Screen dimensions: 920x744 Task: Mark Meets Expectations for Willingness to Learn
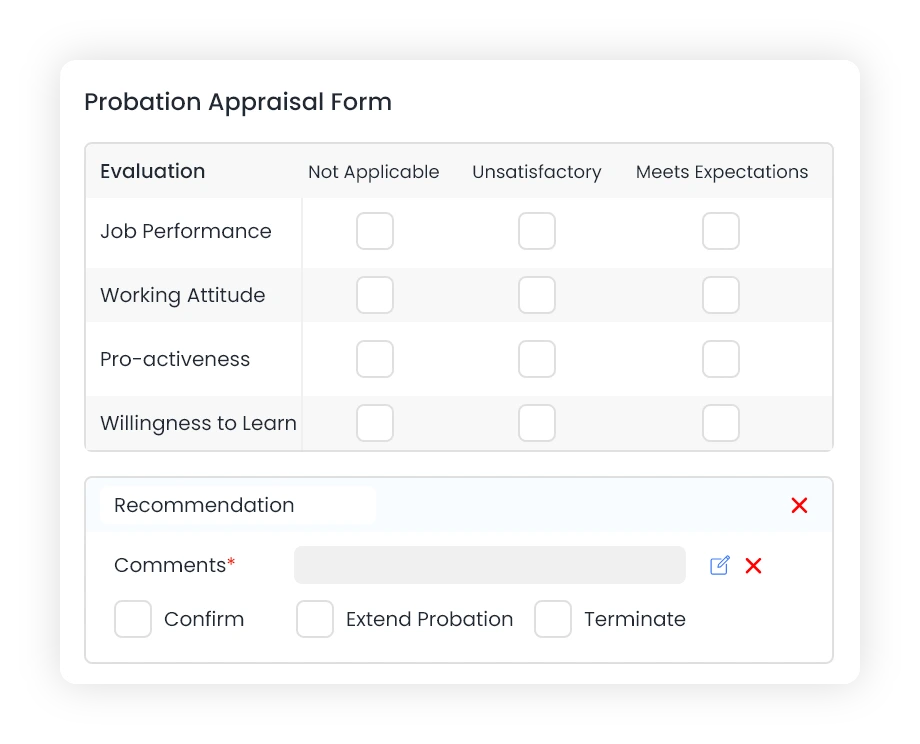(x=721, y=423)
